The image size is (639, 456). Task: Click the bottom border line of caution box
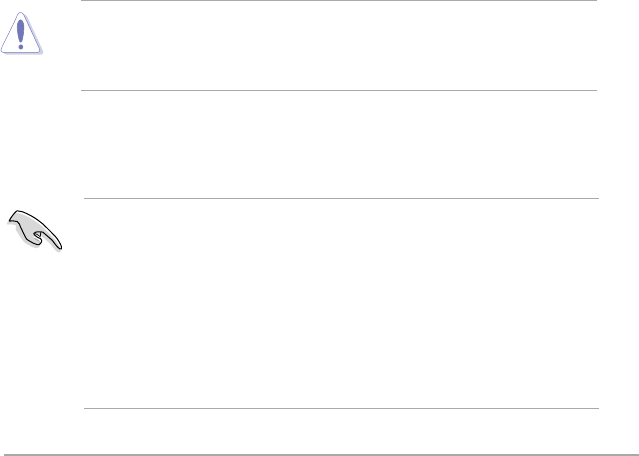click(x=338, y=92)
